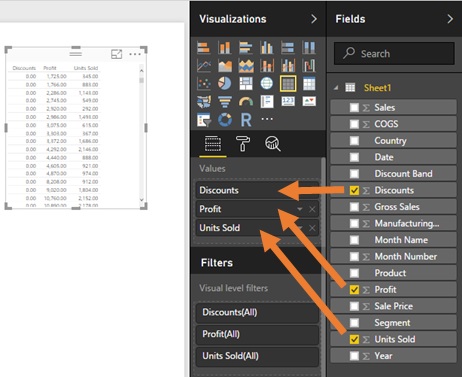Expand the Discounts(All) filter card
Viewport: 462px width, 377px height.
coord(257,312)
